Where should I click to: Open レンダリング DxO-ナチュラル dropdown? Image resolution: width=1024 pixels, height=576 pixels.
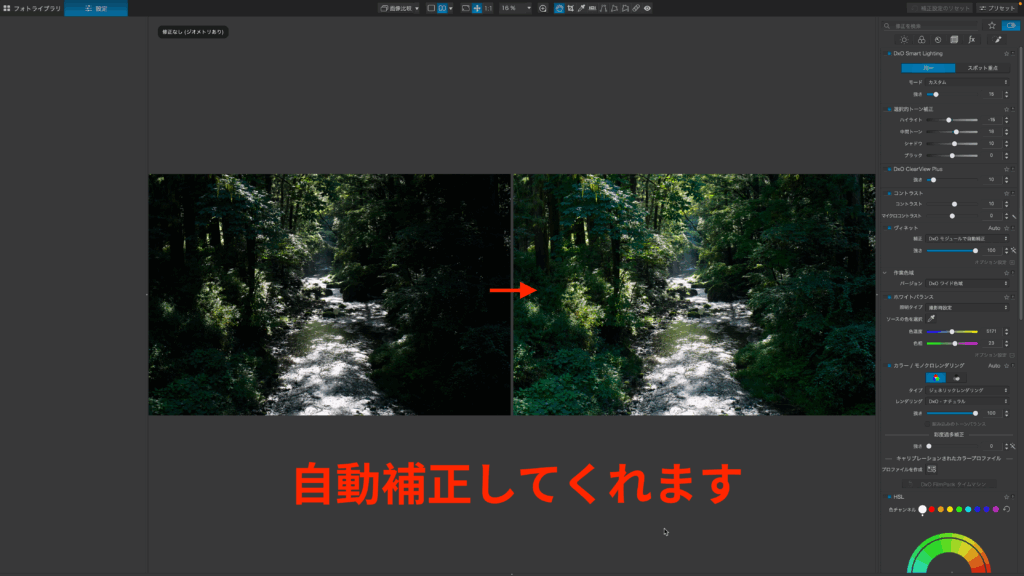tap(967, 402)
